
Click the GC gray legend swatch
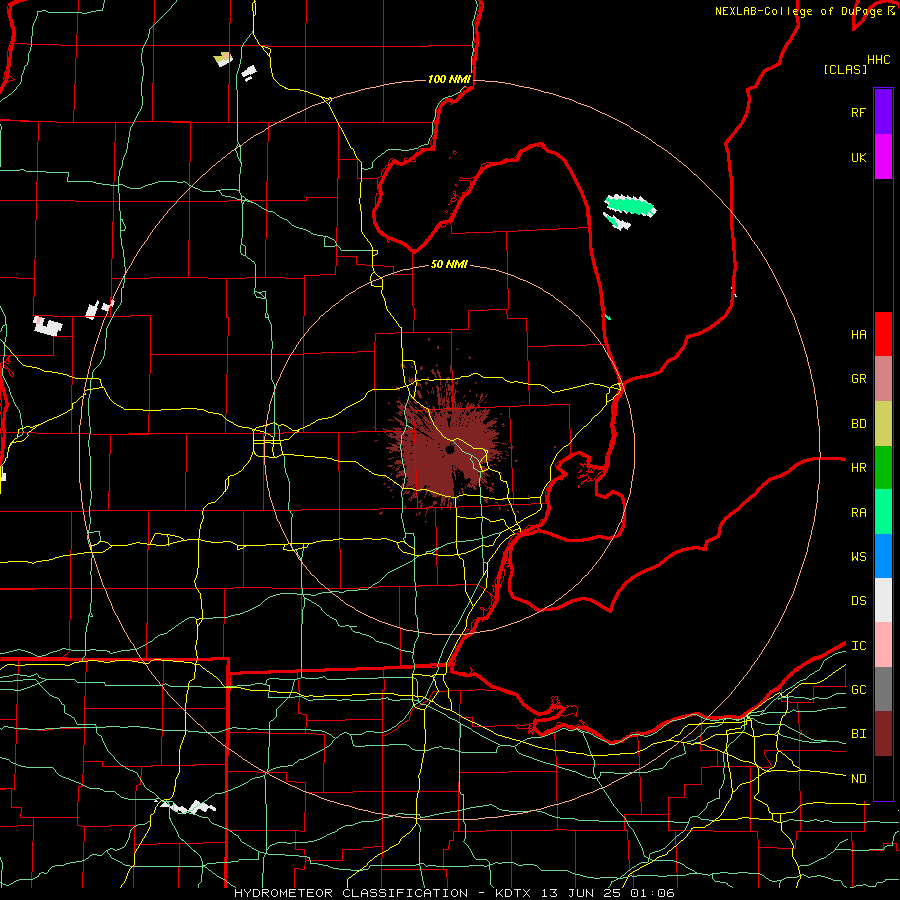(883, 689)
